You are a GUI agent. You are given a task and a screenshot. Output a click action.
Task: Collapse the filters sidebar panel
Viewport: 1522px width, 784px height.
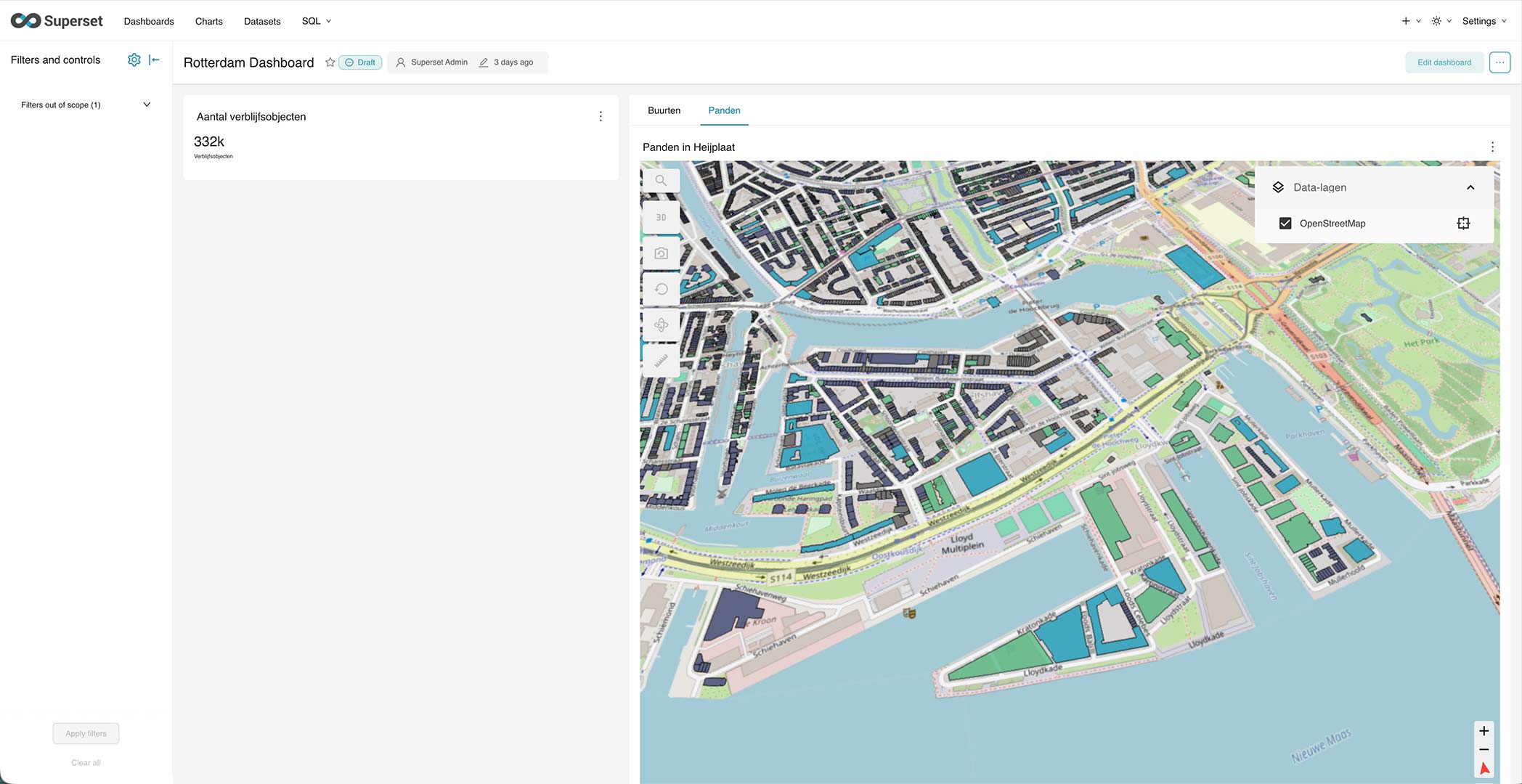(x=154, y=60)
